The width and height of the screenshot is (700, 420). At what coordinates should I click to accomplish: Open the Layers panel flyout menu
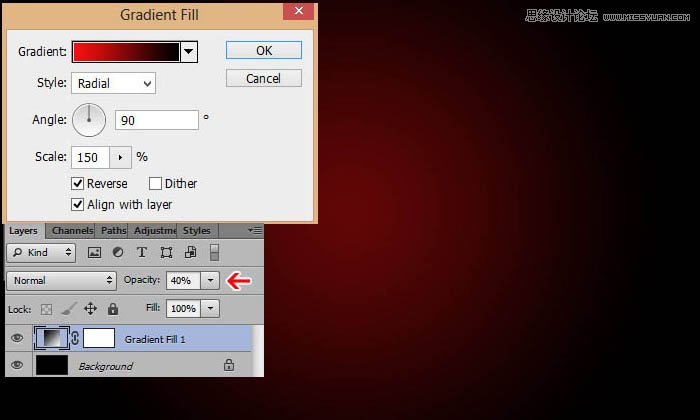[255, 230]
